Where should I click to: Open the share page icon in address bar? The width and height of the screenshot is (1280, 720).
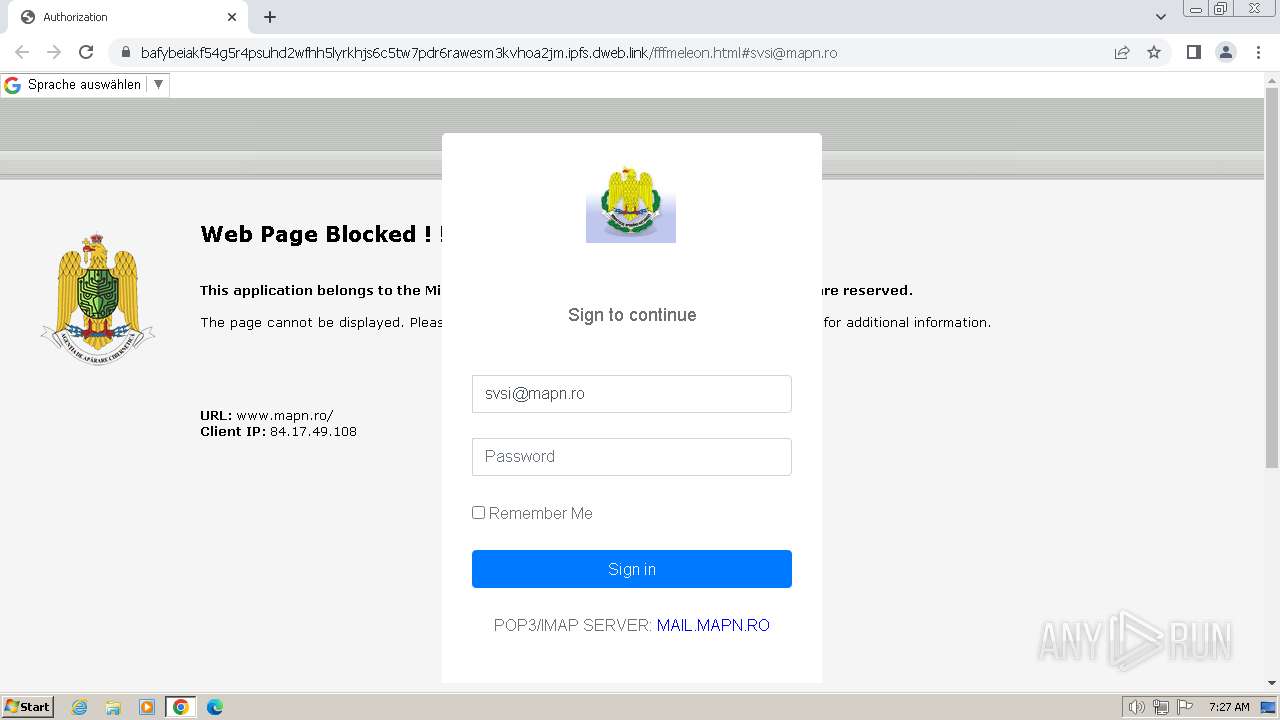pyautogui.click(x=1122, y=52)
